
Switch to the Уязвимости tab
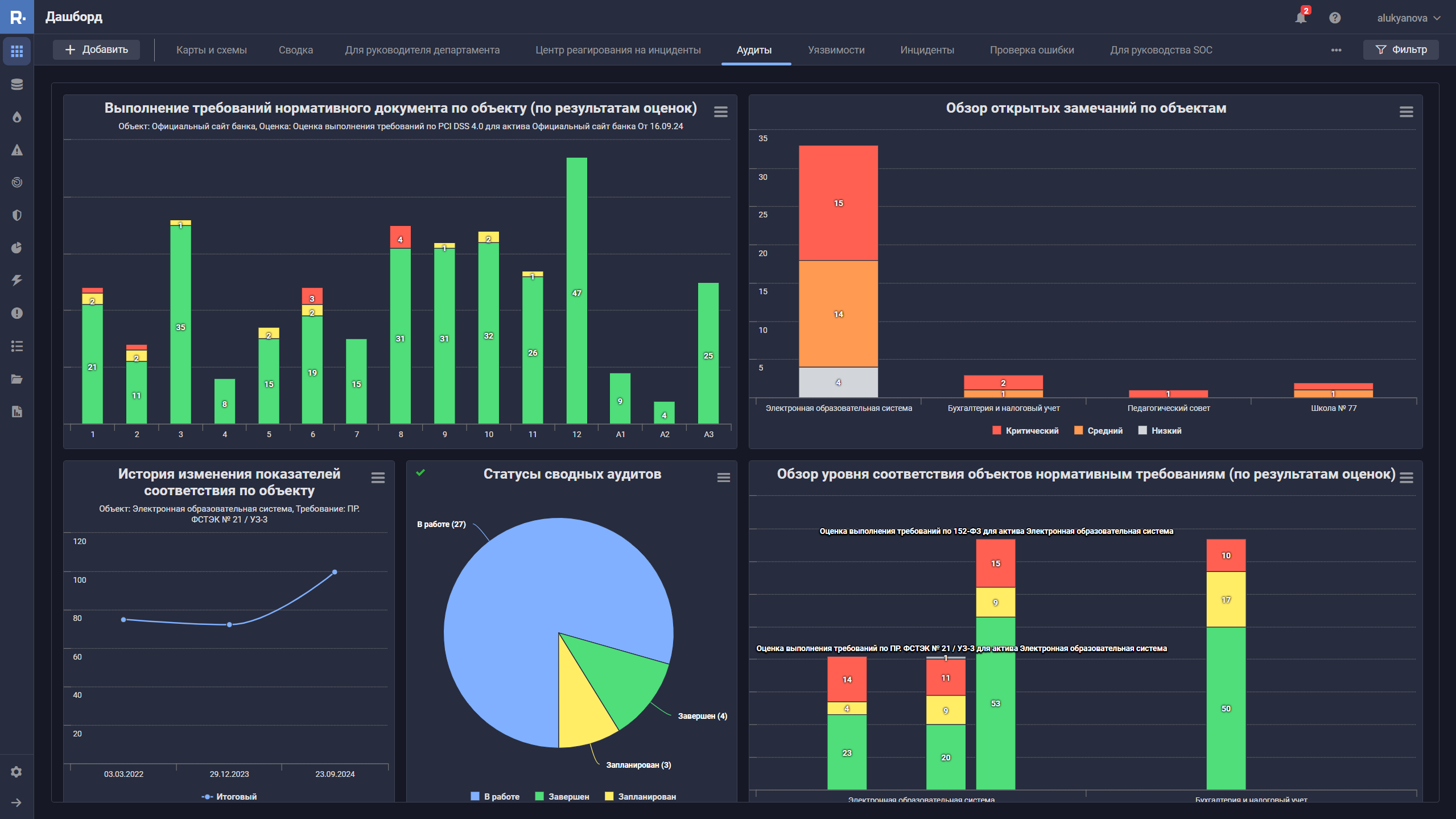click(836, 50)
